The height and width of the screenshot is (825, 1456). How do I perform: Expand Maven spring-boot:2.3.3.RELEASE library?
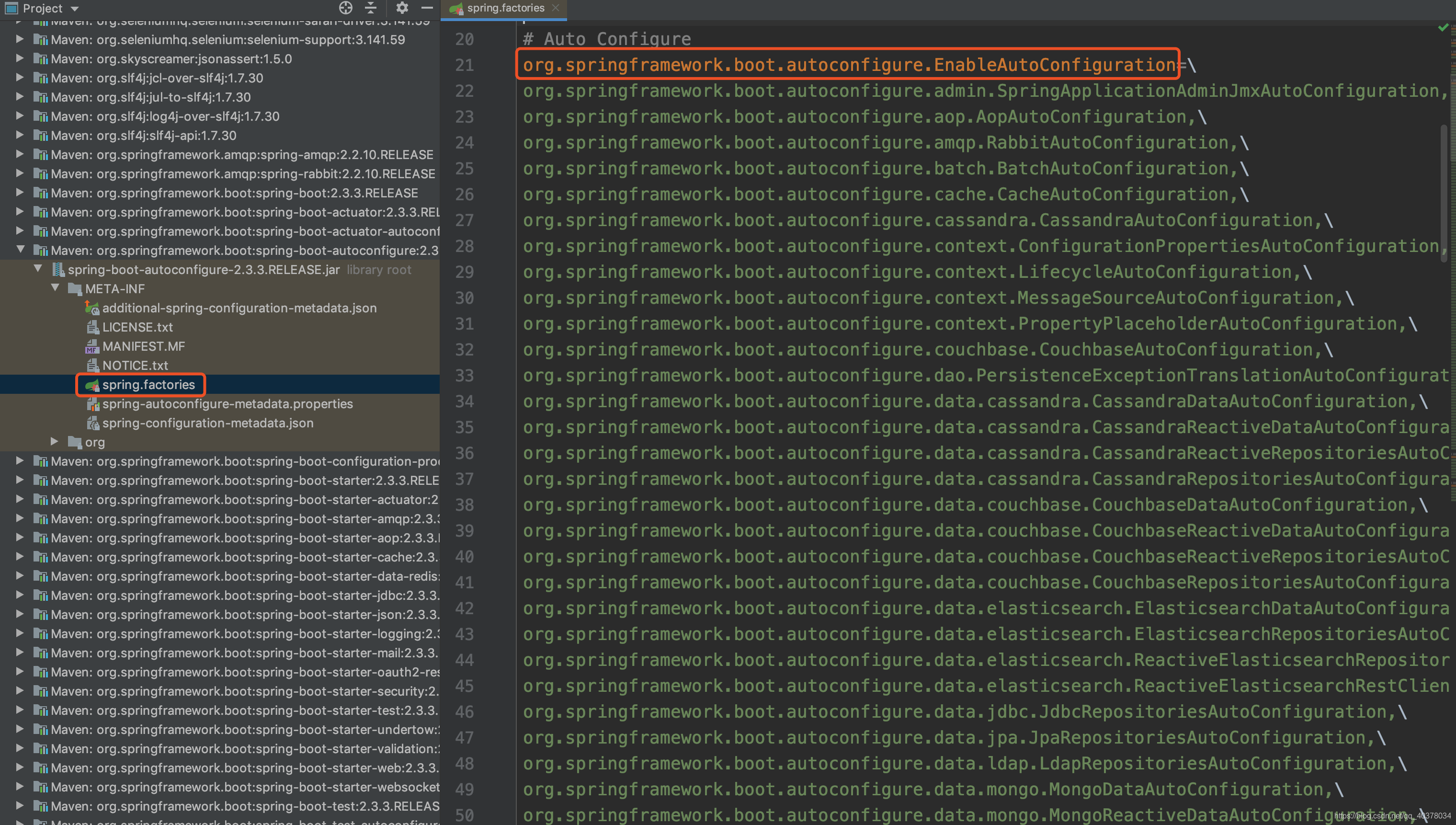point(20,193)
